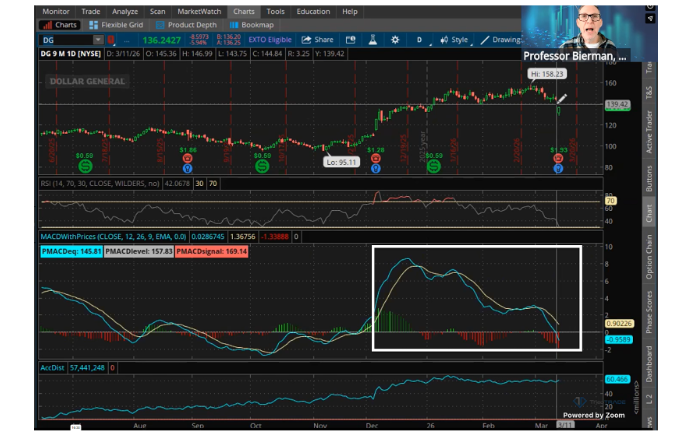Image resolution: width=678 pixels, height=440 pixels.
Task: Switch to the MarketWatch tab
Action: [x=199, y=12]
